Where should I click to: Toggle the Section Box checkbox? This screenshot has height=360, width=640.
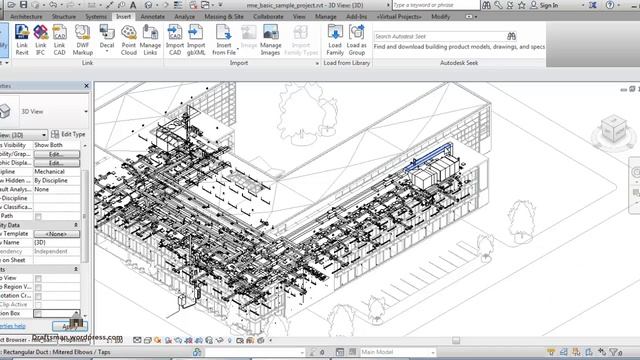[38, 313]
